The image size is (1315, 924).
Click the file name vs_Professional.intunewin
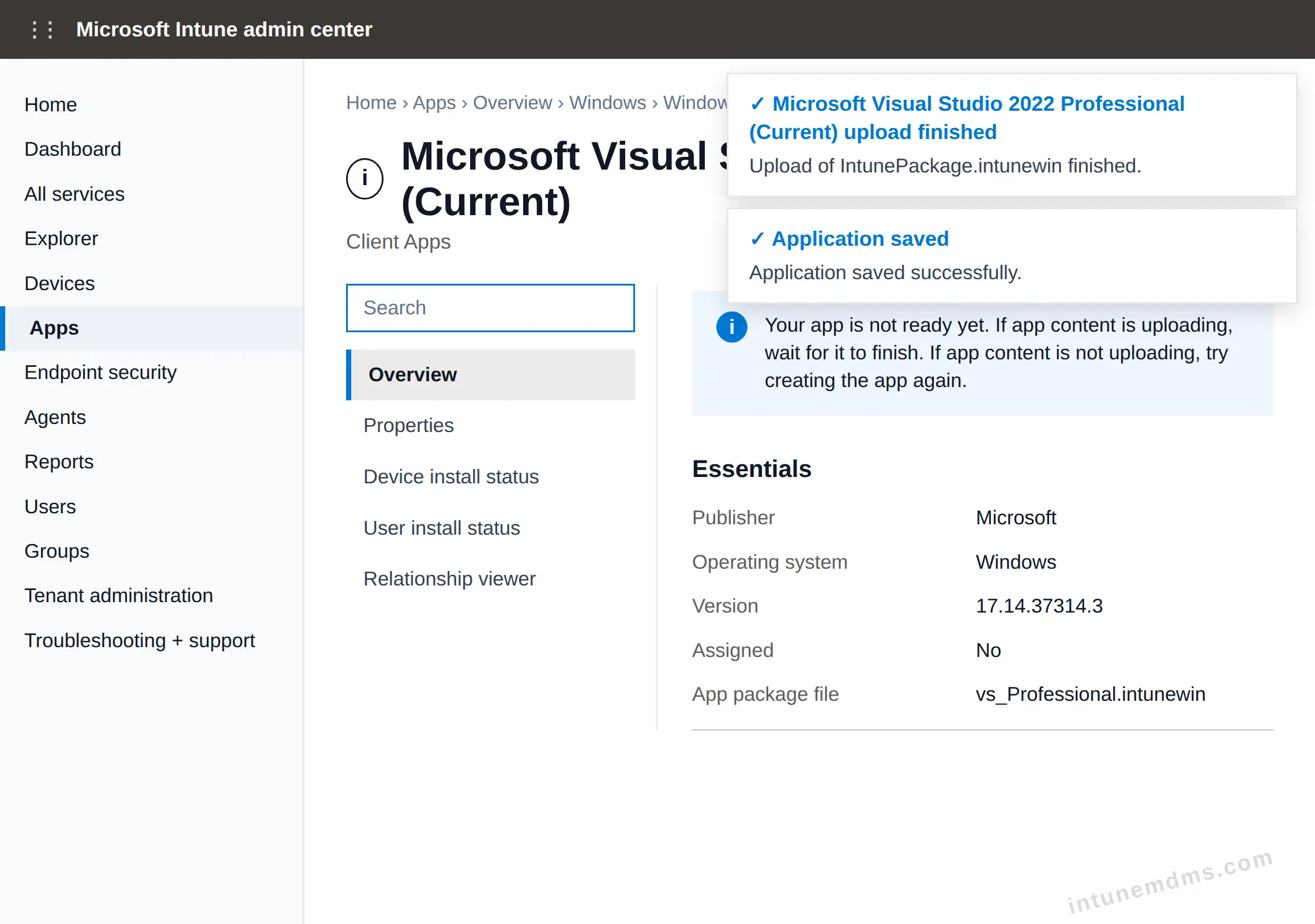(1091, 694)
